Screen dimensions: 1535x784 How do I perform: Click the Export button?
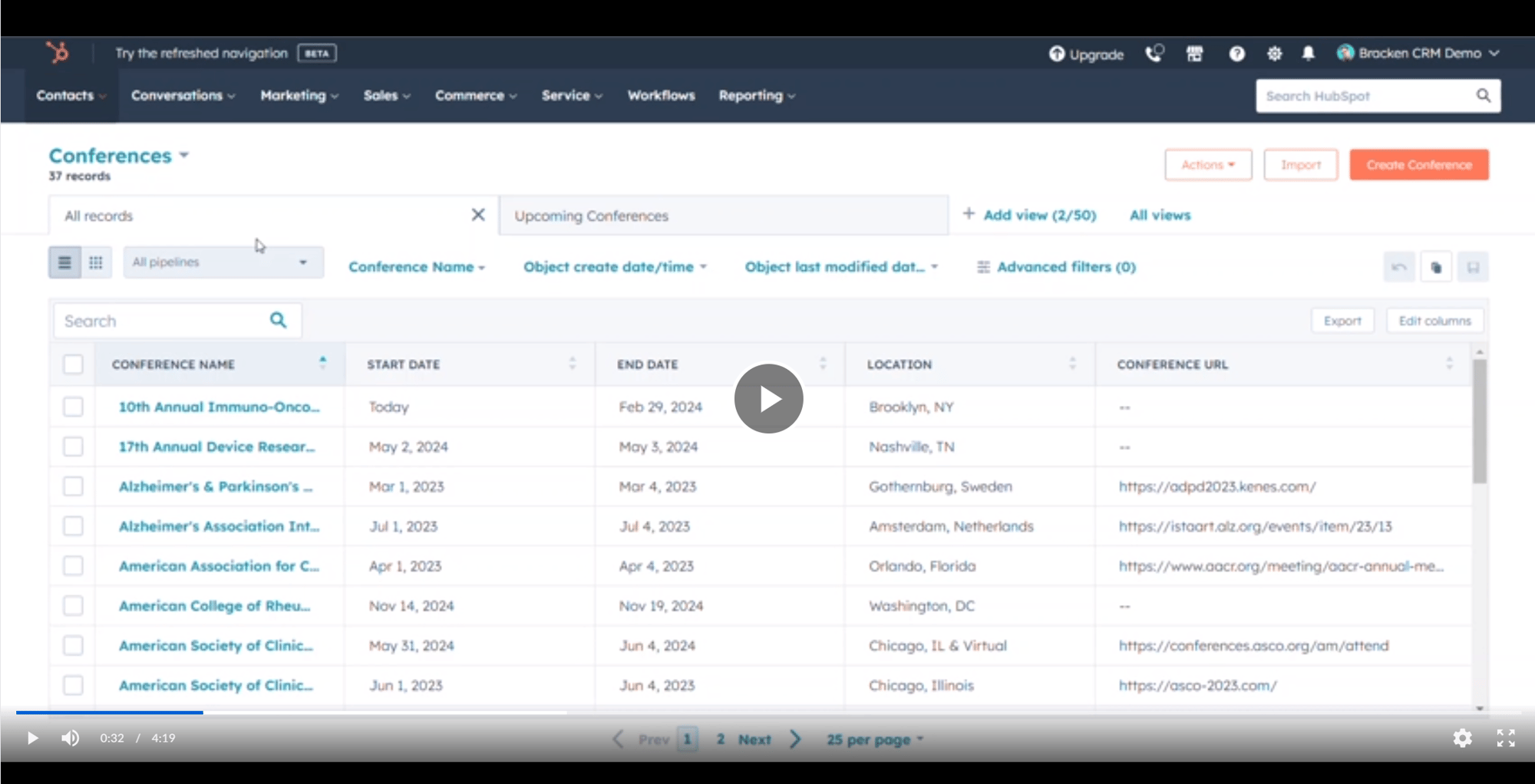1342,321
